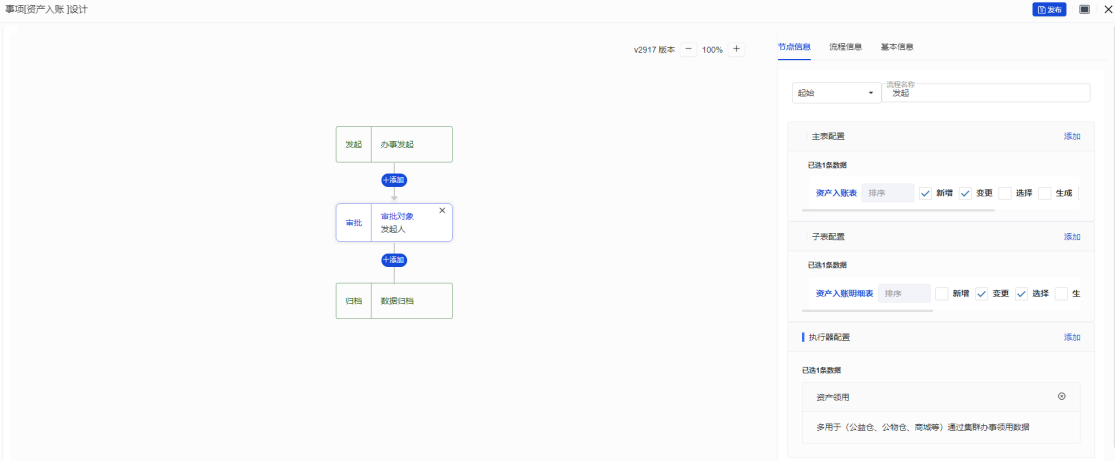1115x461 pixels.
Task: Close the designer with top-right X
Action: point(1106,9)
